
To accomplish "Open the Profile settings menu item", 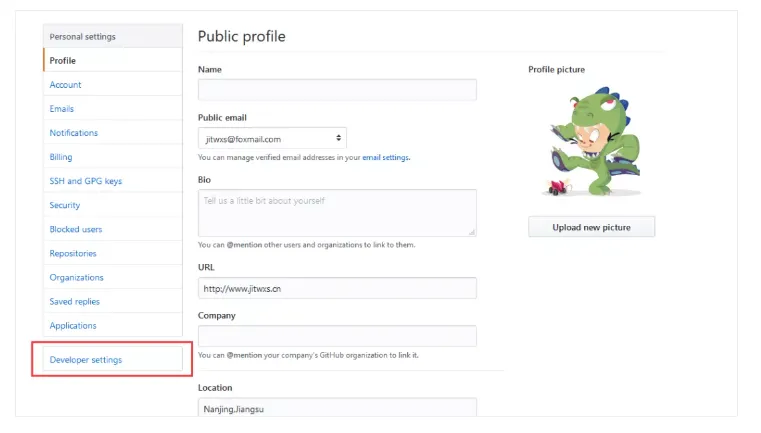I will click(63, 61).
